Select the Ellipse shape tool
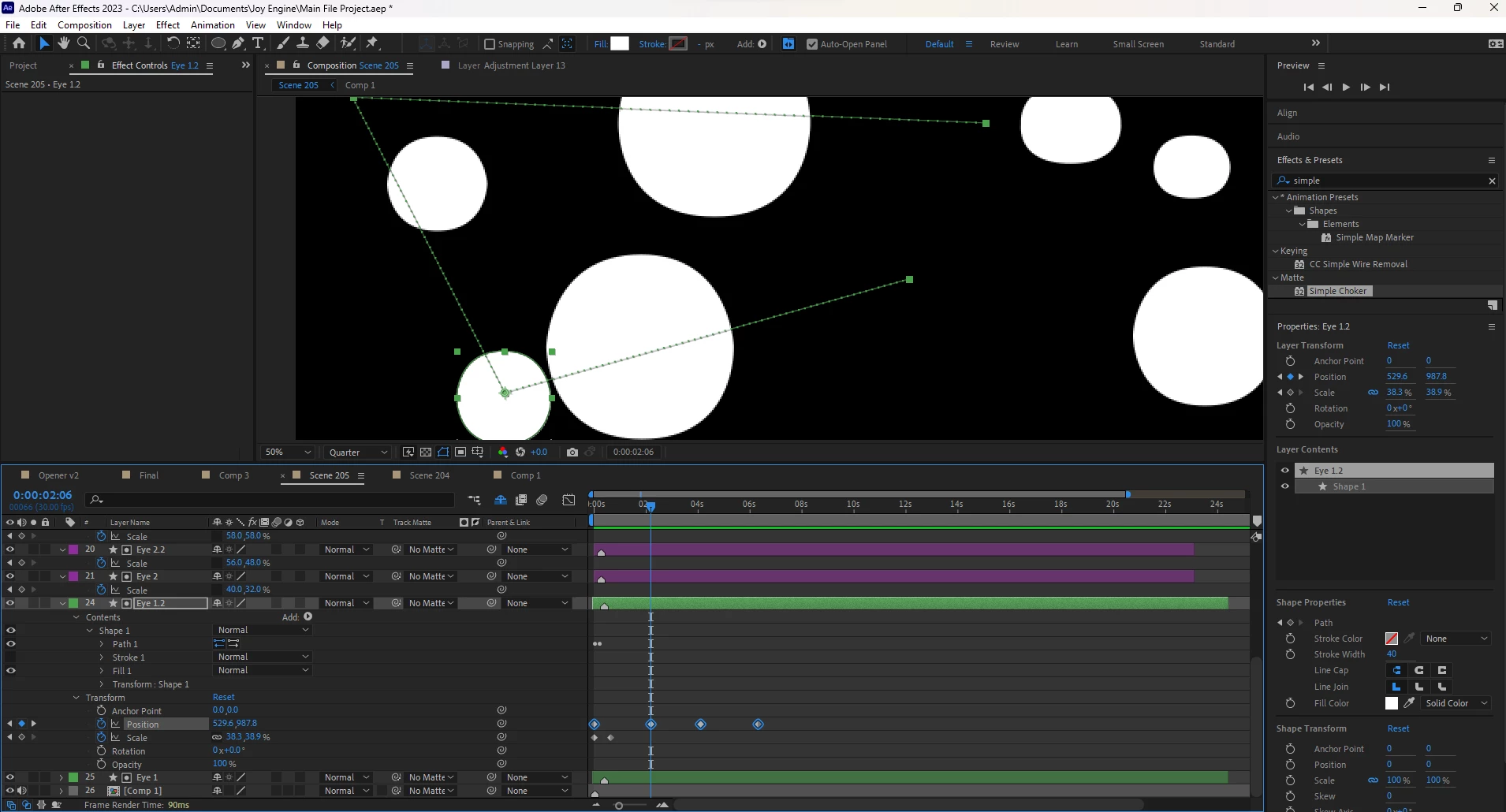Screen dimensions: 1506x812 tap(218, 43)
